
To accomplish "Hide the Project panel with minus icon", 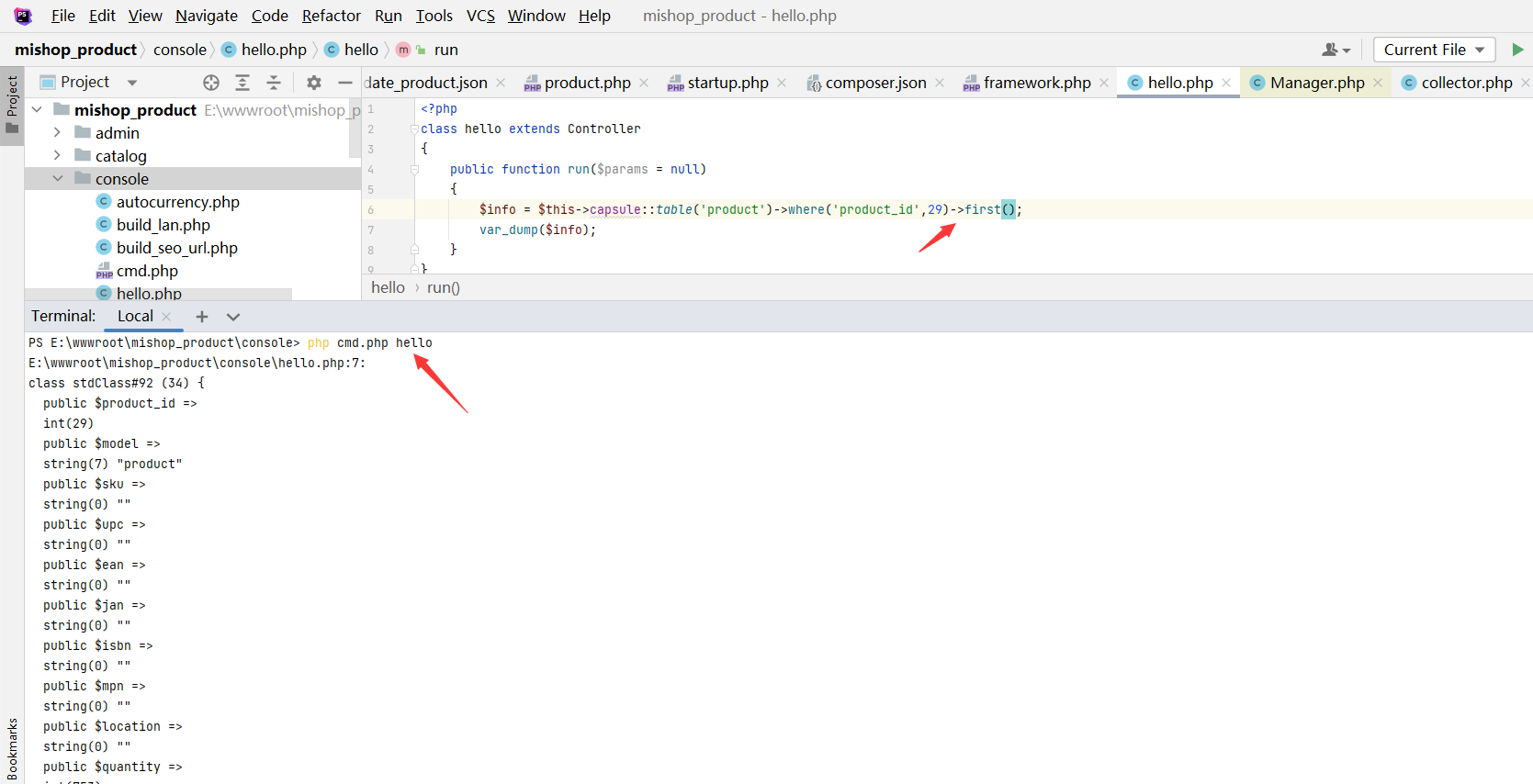I will pyautogui.click(x=345, y=83).
